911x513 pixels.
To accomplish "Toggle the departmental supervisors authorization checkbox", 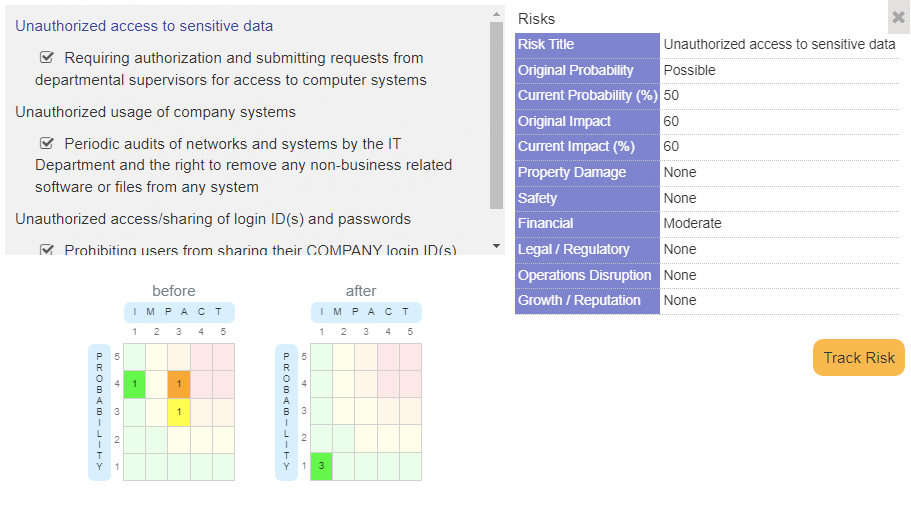I will point(47,58).
